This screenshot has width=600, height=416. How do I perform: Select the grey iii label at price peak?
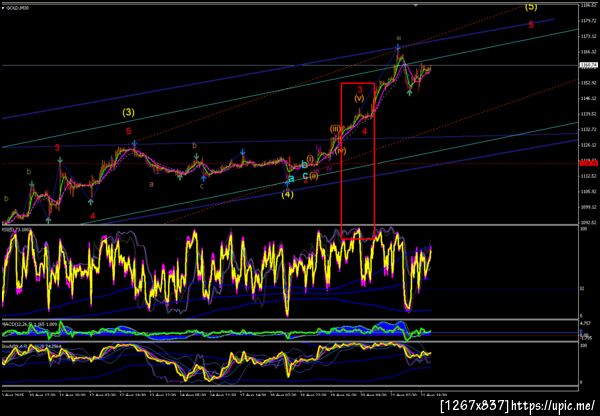click(x=399, y=38)
